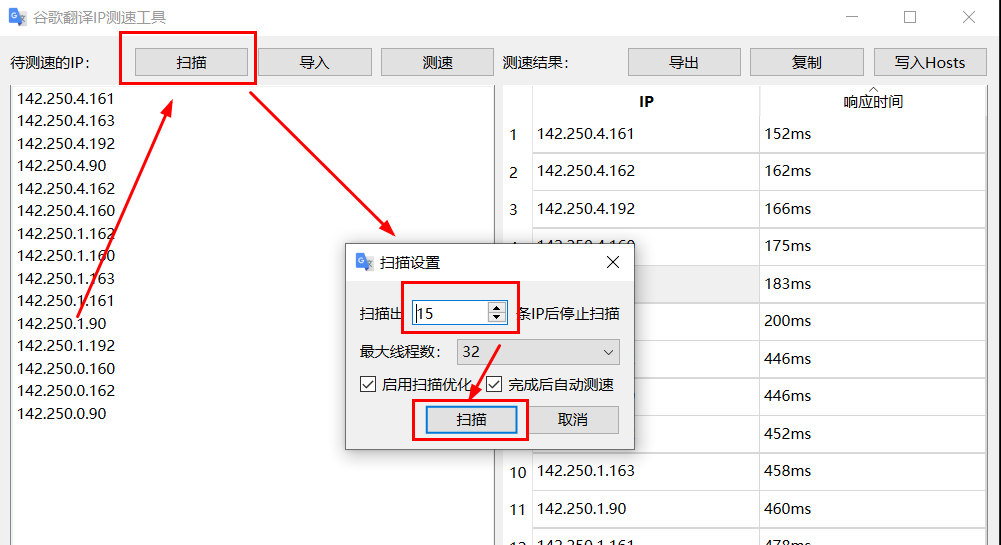Click result cell 142.250.1.90 in row 11
The width and height of the screenshot is (1001, 545).
[646, 509]
